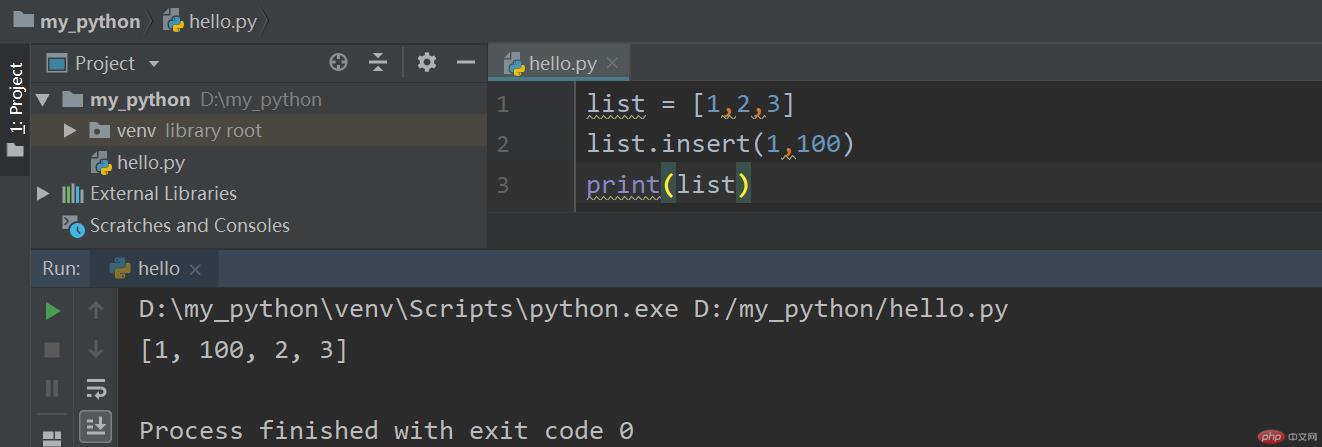The height and width of the screenshot is (447, 1322).
Task: Click the hello.py breadcrumb in navigation bar
Action: [210, 21]
